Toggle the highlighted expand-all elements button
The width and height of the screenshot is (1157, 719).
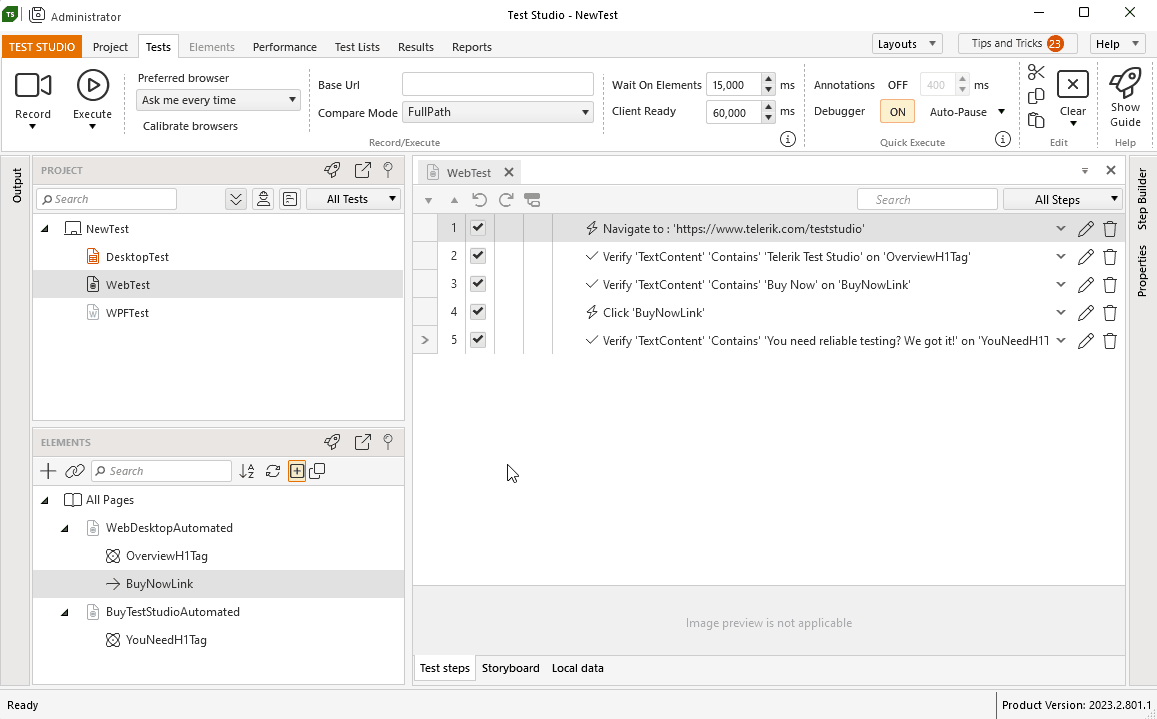coord(297,471)
